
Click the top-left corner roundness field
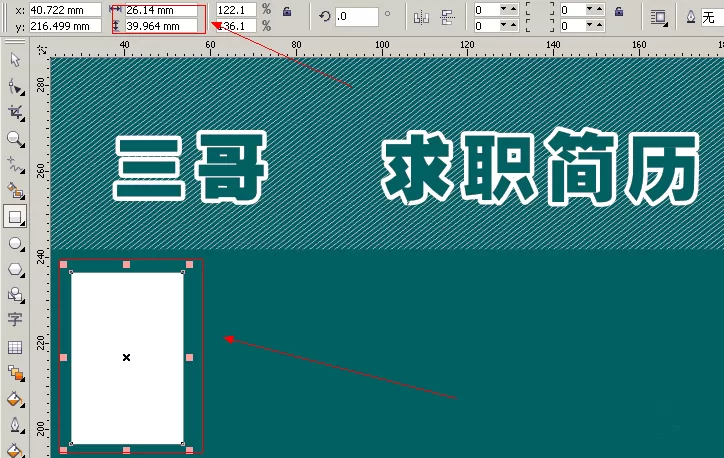[x=486, y=10]
